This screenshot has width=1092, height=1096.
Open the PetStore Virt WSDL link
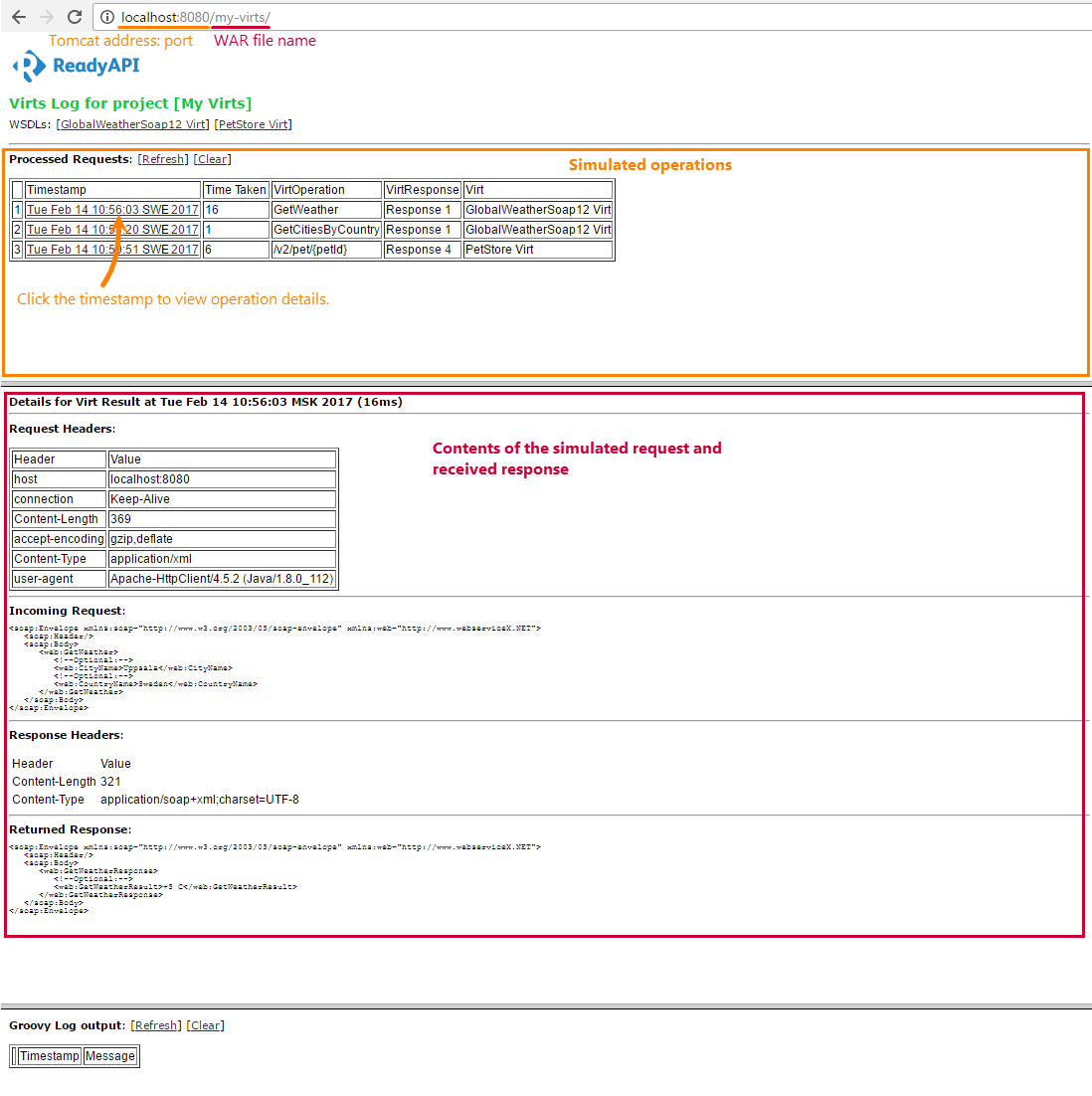coord(253,124)
